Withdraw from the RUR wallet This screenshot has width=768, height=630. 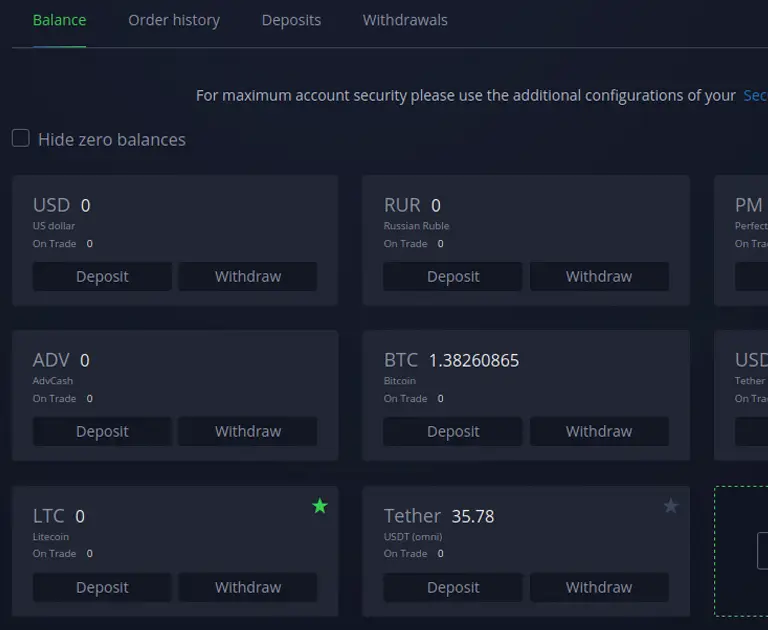pyautogui.click(x=599, y=276)
